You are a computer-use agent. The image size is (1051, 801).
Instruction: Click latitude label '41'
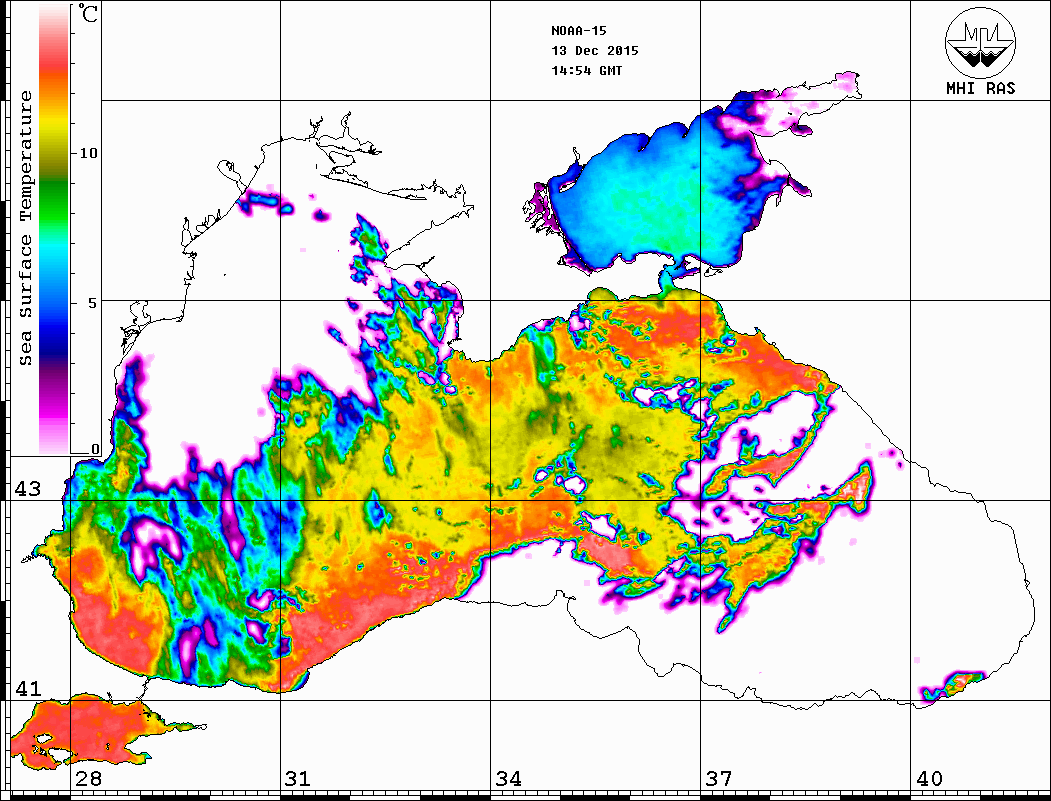[x=28, y=688]
